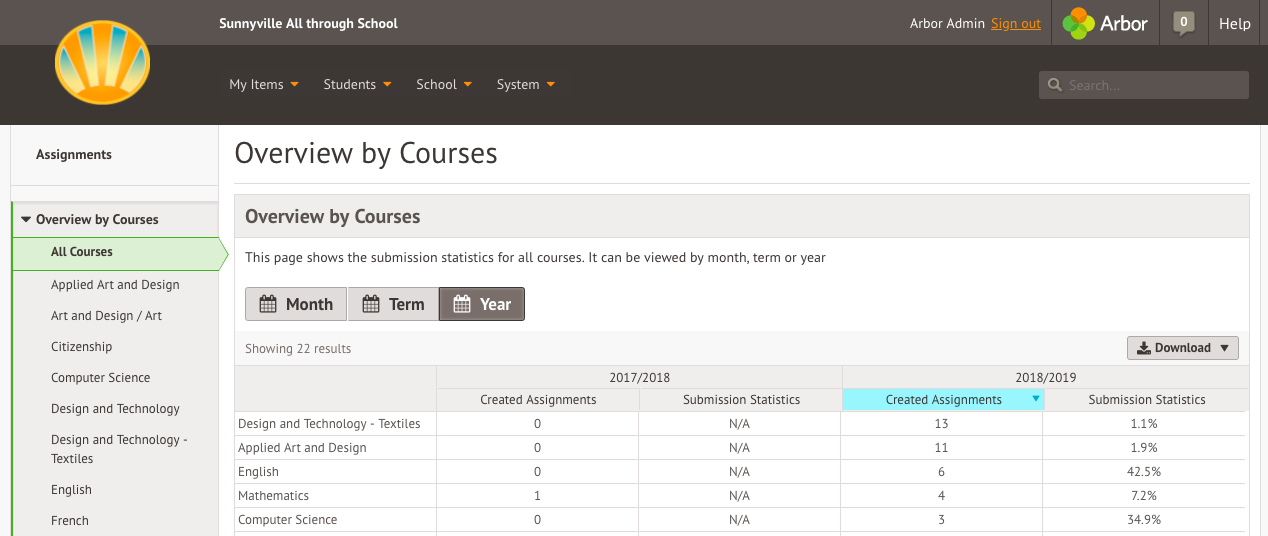
Task: Select Citizenship course in sidebar
Action: point(82,347)
